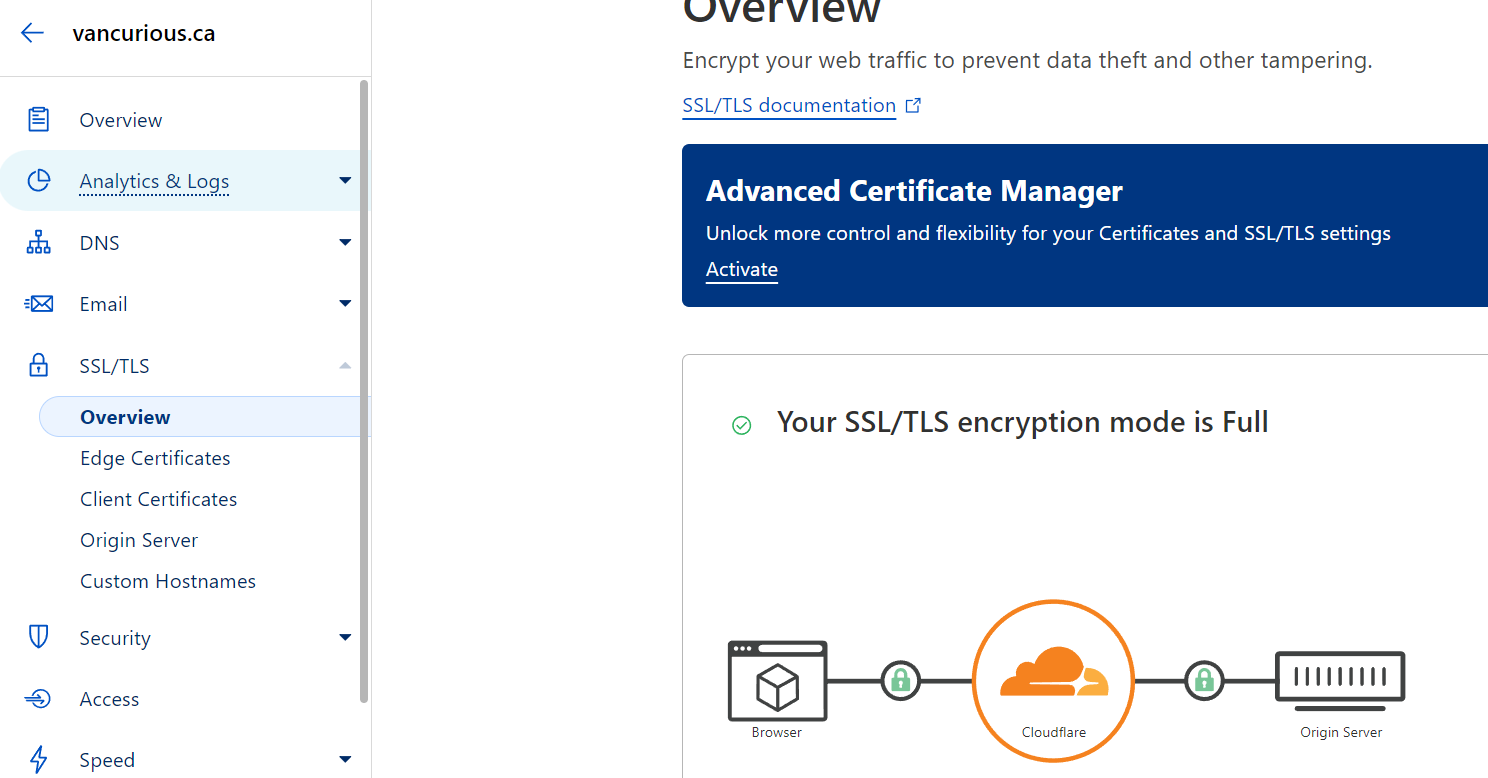The width and height of the screenshot is (1488, 778).
Task: Open Client Certificates submenu item
Action: pyautogui.click(x=158, y=499)
